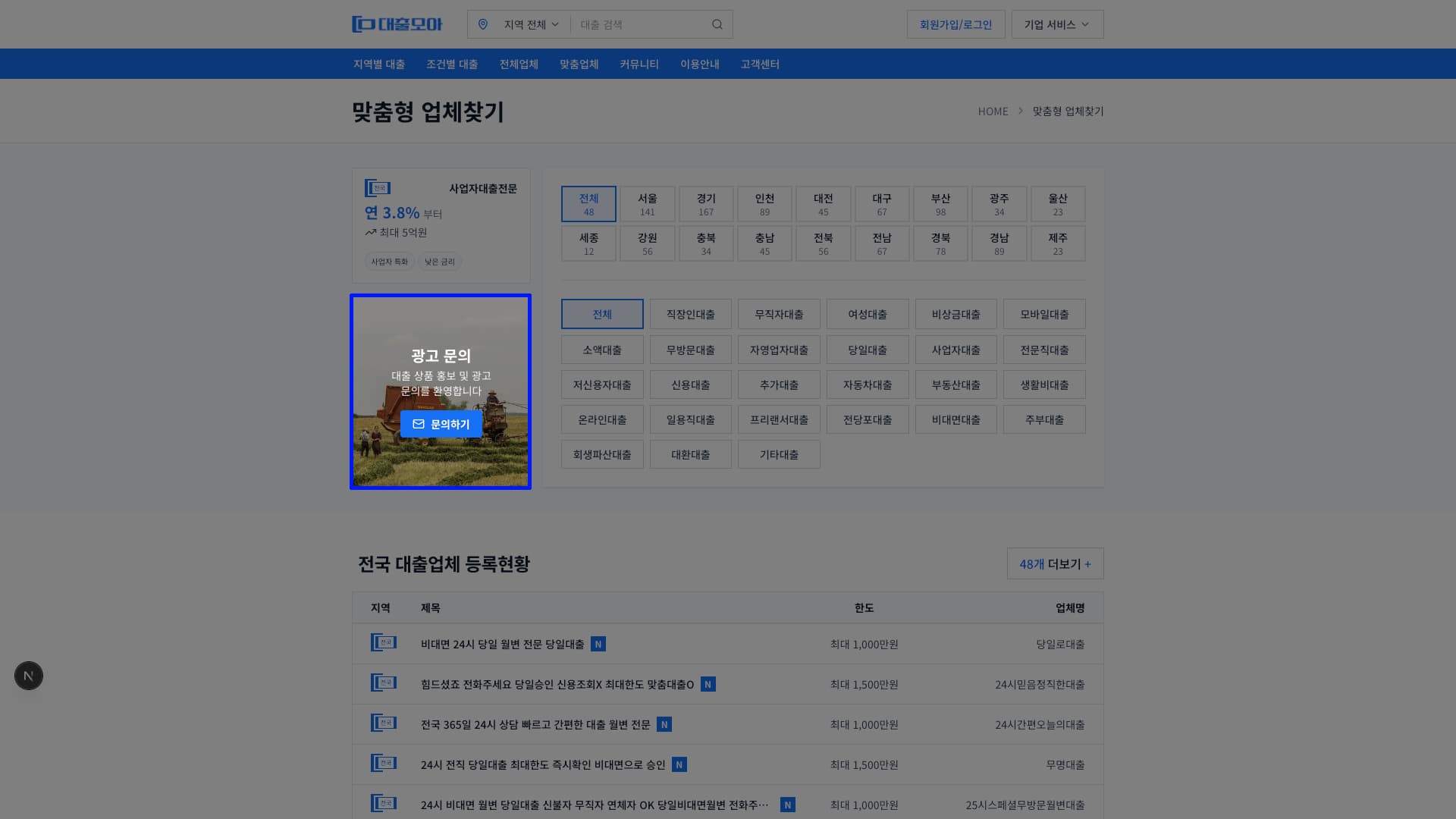Click the N badge on the 24시믿음정직한대출 row

[708, 684]
